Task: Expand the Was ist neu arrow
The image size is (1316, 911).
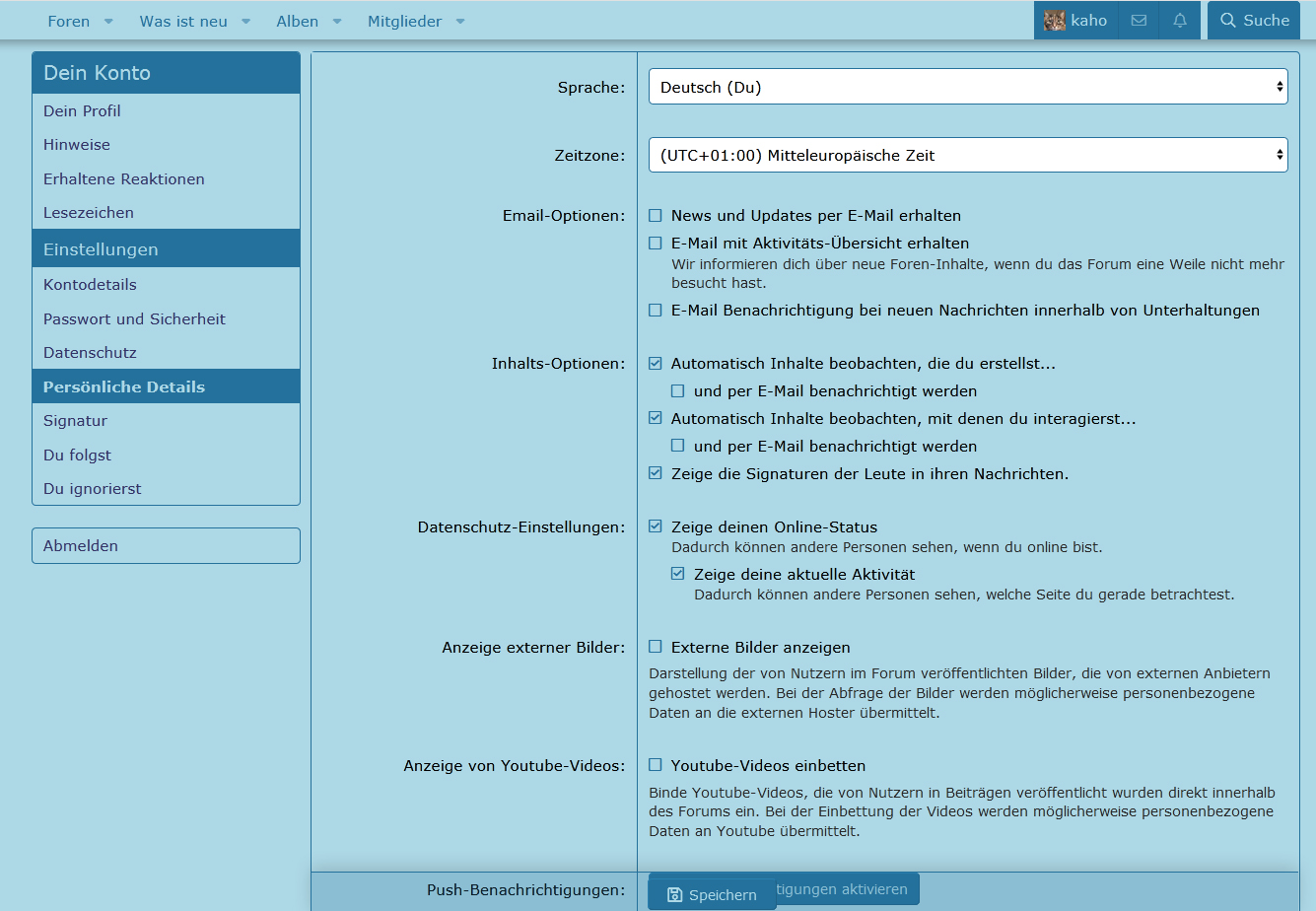Action: pos(245,22)
